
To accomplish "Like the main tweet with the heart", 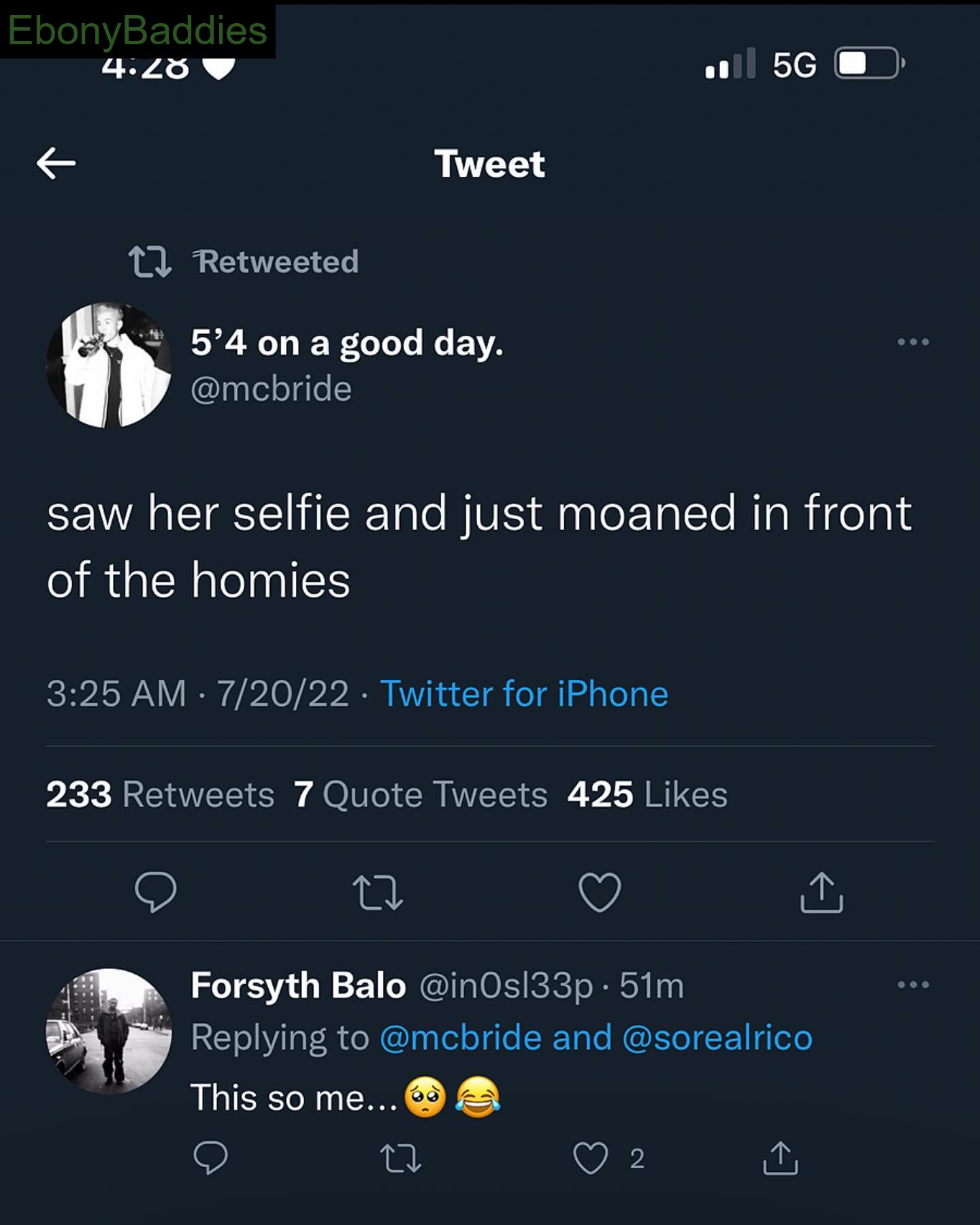I will click(600, 892).
